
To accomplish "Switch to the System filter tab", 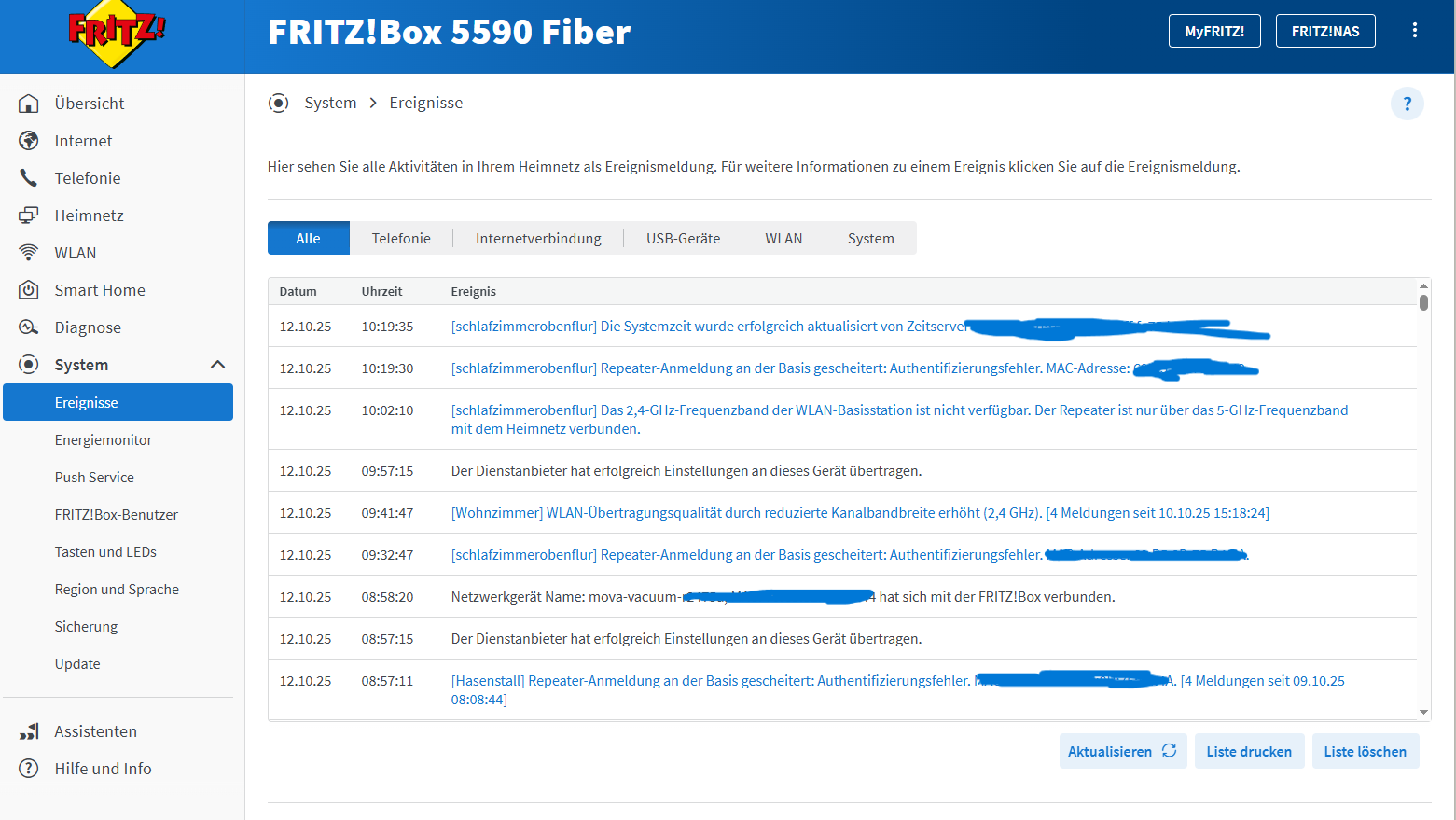I will coord(871,238).
